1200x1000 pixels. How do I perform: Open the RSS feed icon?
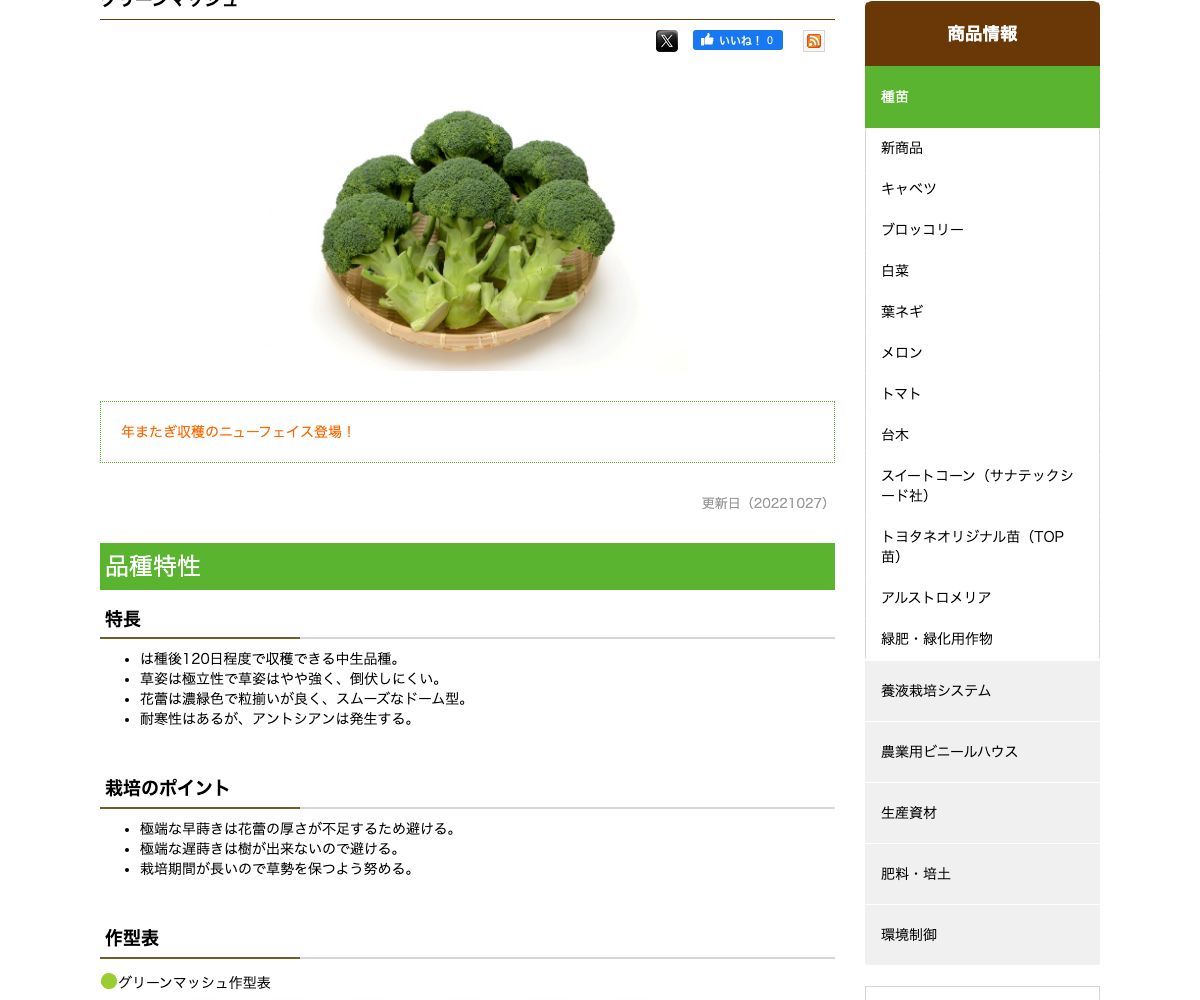pos(814,41)
